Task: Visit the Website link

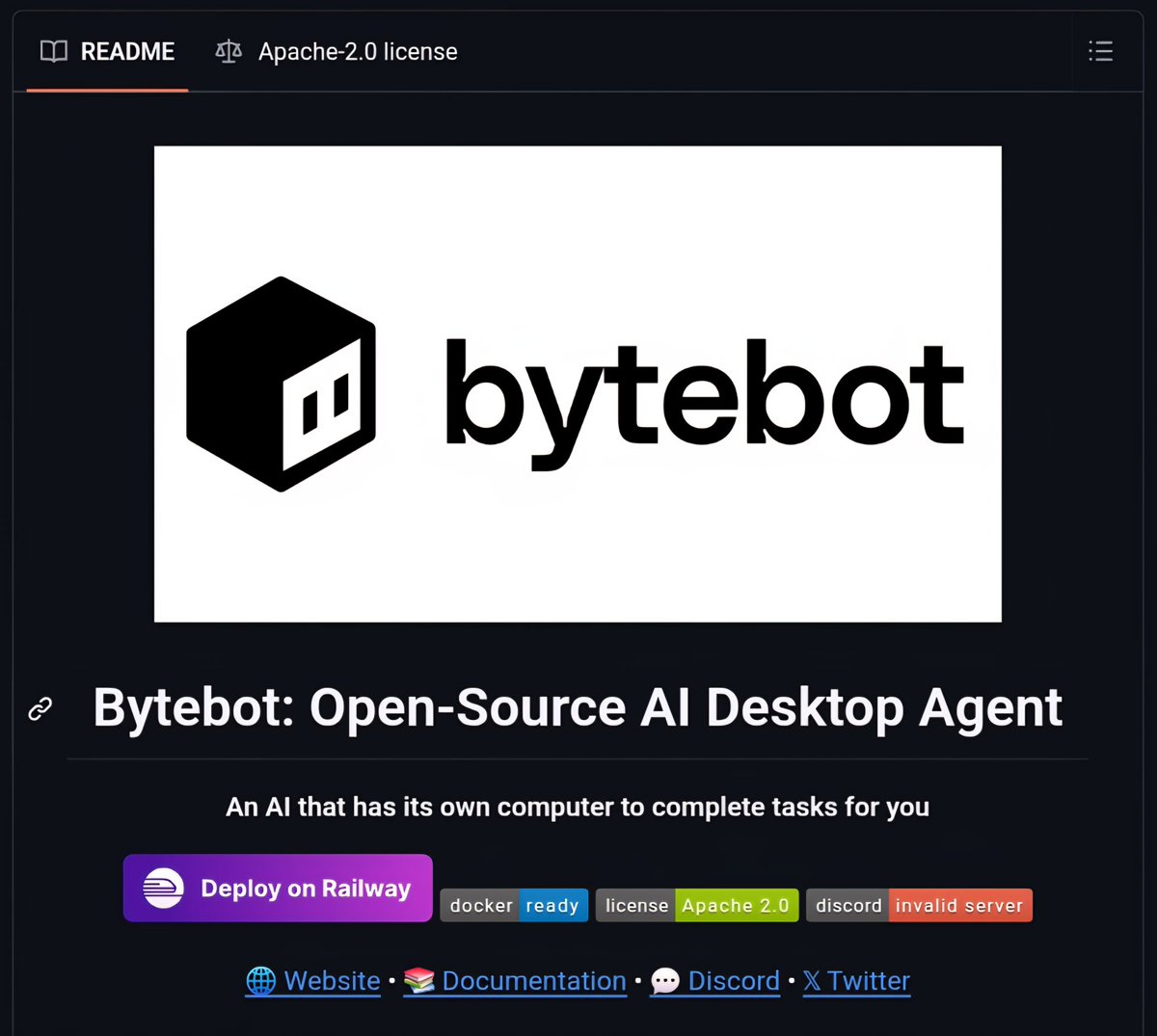Action: tap(313, 981)
